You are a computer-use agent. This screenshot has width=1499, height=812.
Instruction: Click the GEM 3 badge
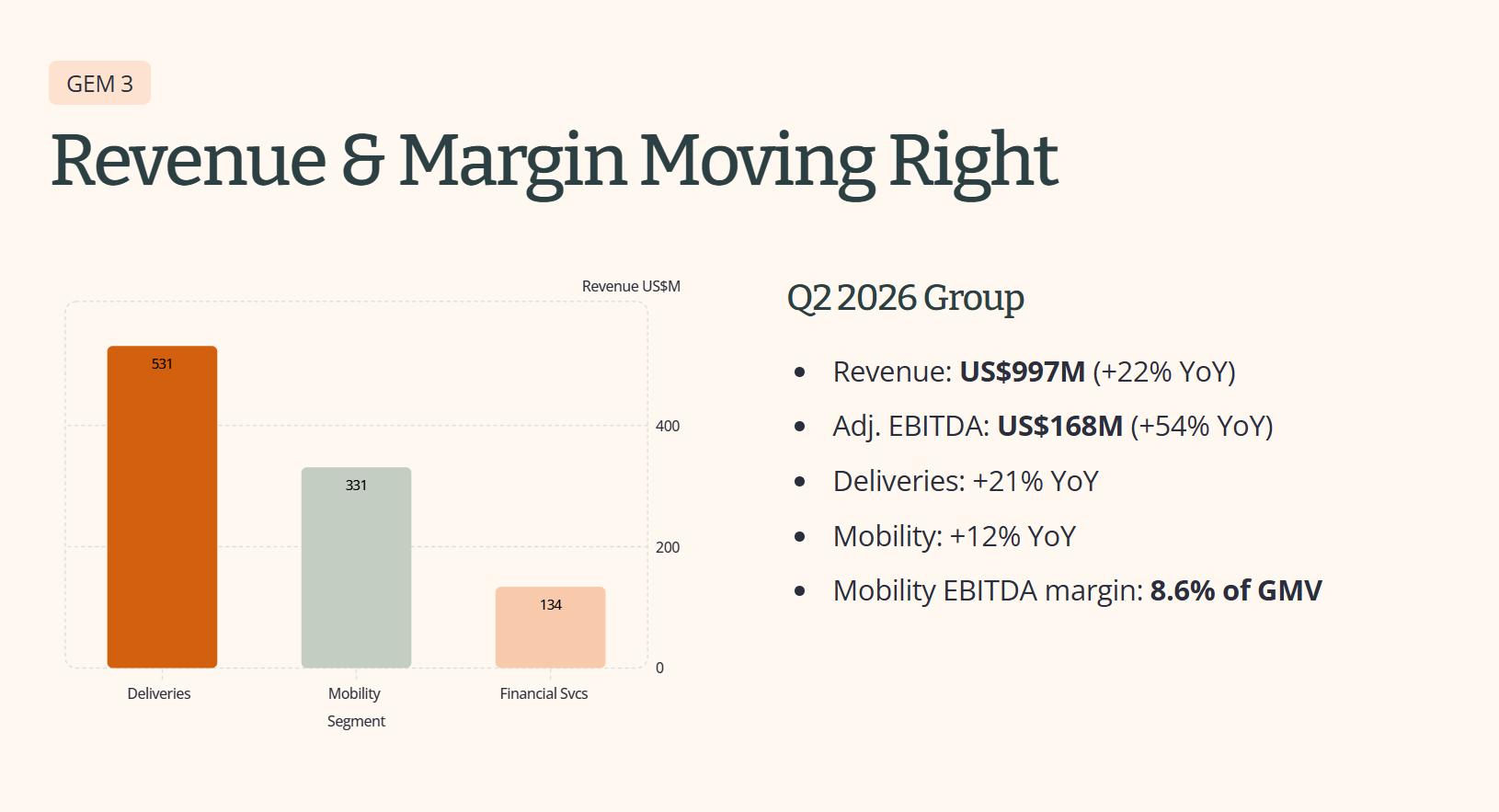click(99, 84)
